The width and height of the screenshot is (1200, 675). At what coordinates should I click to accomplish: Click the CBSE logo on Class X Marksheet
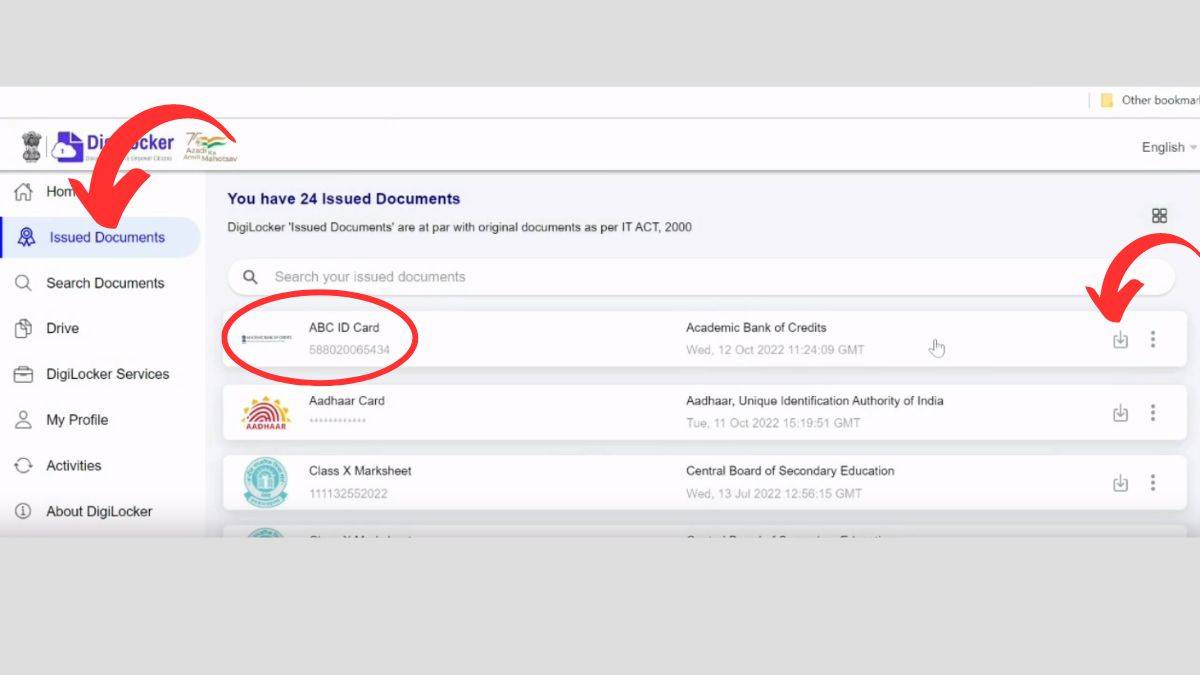click(265, 483)
